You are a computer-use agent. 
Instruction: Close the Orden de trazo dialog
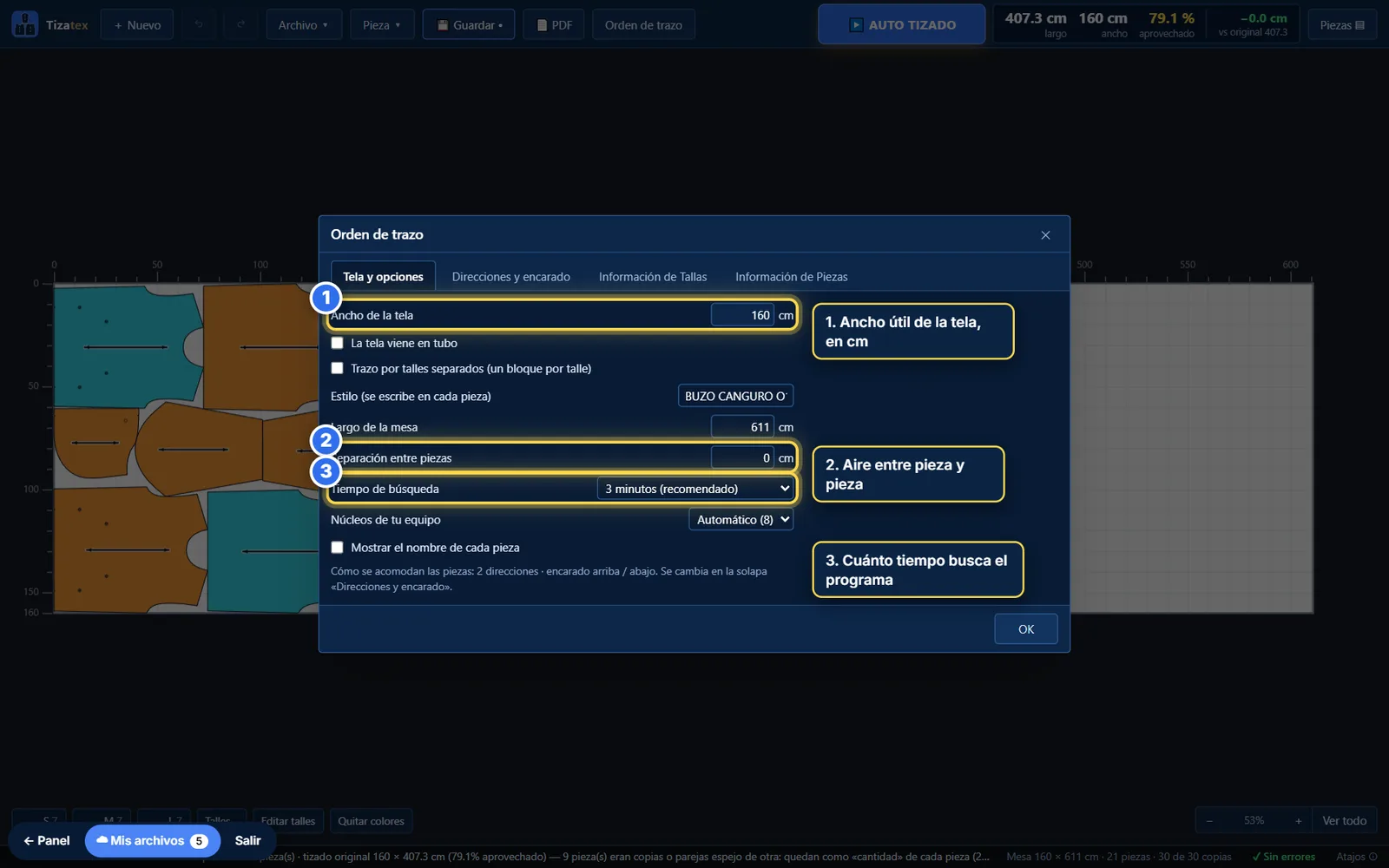1045,235
